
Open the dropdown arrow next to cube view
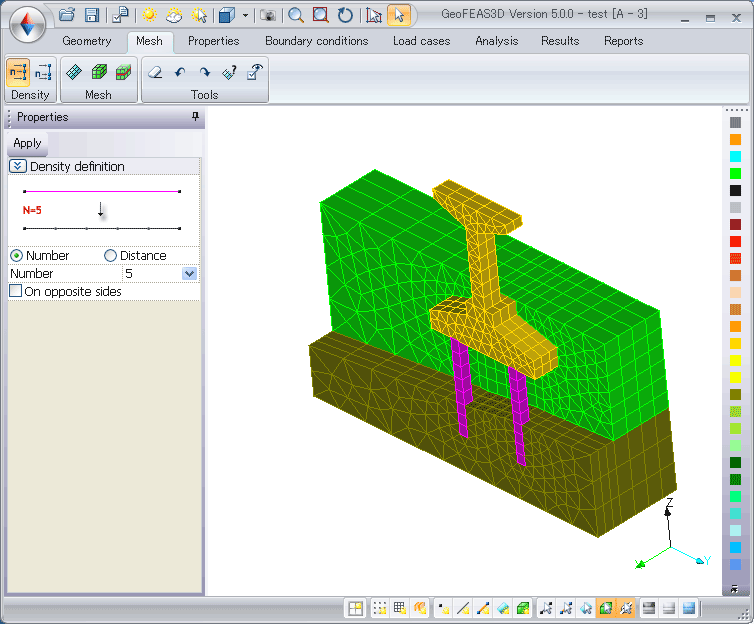[x=245, y=15]
